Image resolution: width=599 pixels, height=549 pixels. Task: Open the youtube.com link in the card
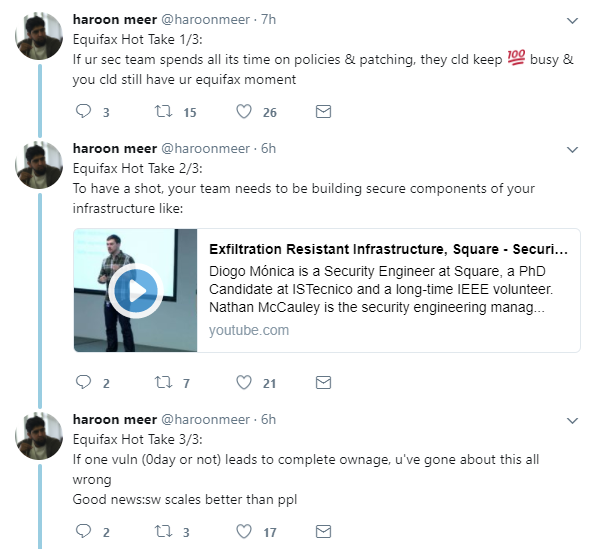(x=249, y=330)
